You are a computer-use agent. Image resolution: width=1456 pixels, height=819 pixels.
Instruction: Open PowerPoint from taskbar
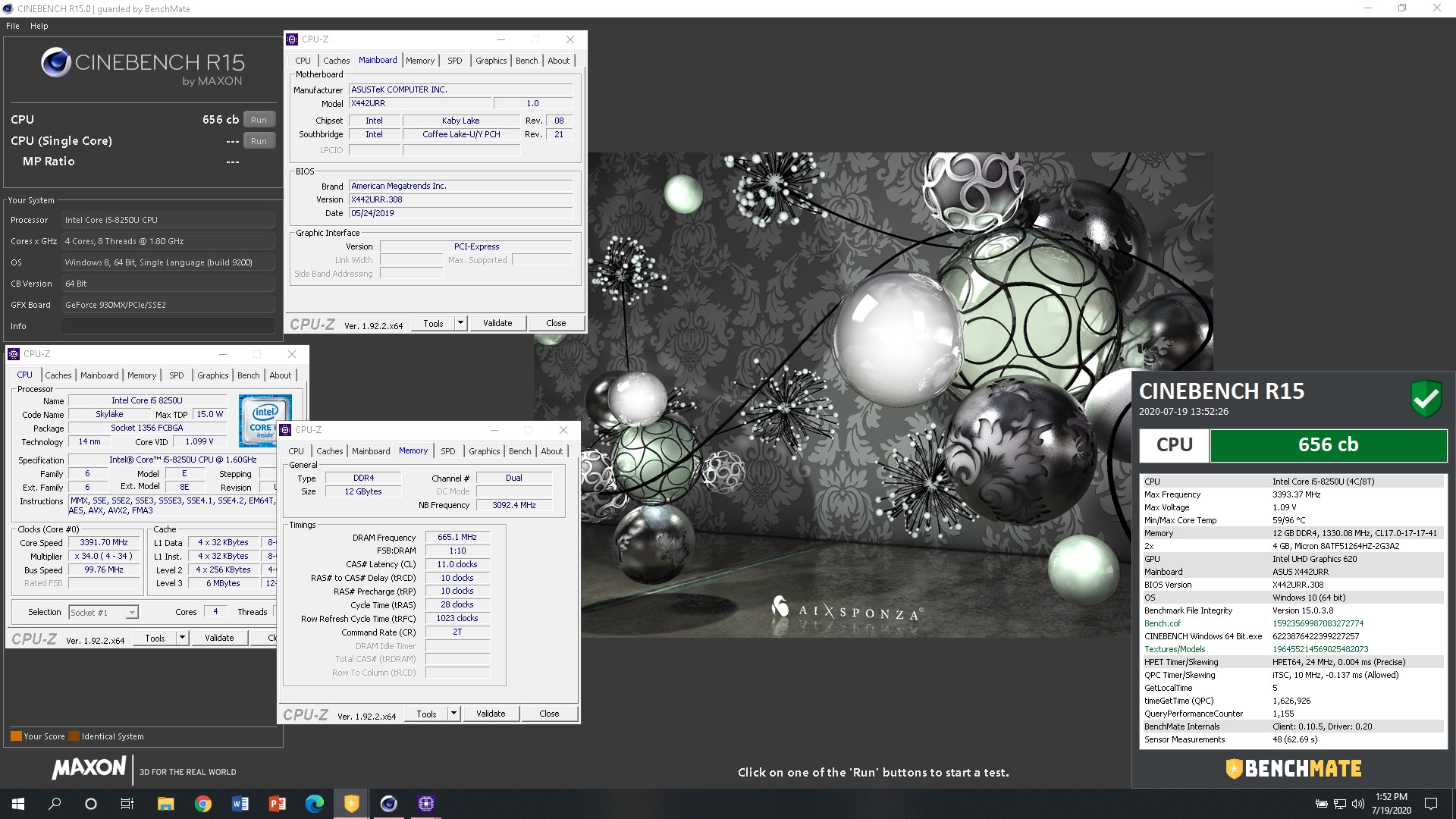click(277, 804)
